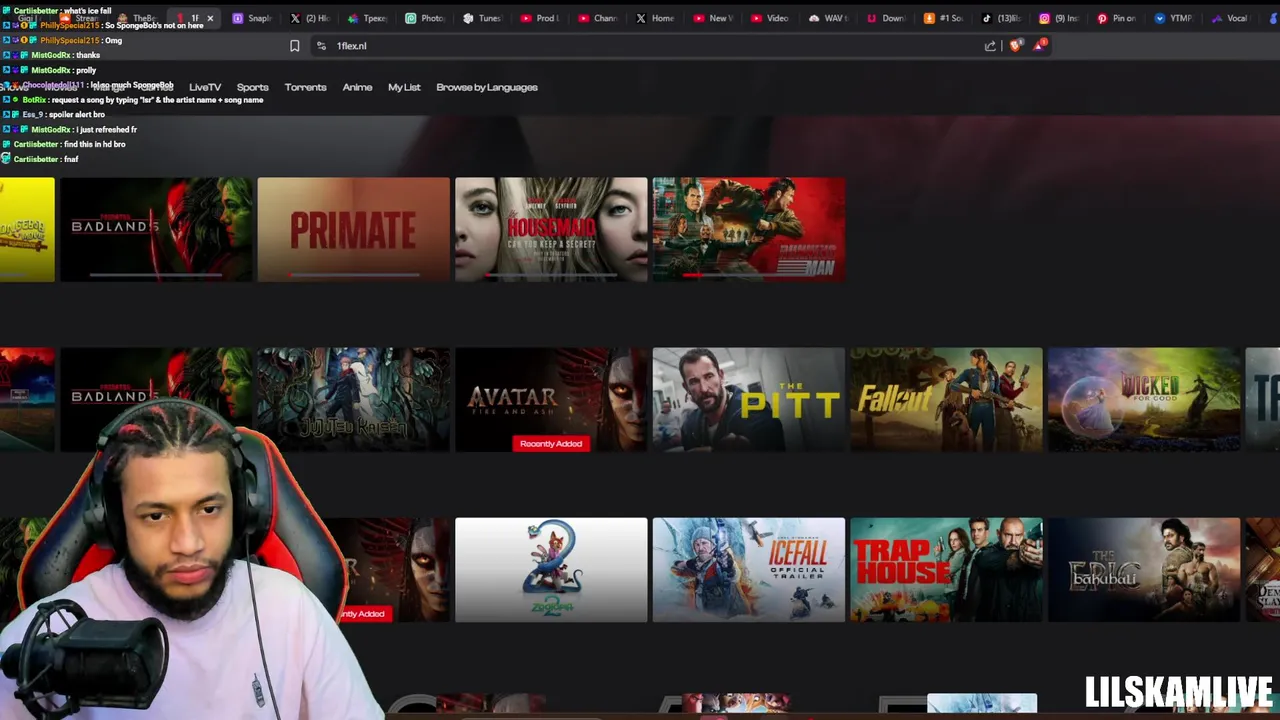Open The Pitt series card
The width and height of the screenshot is (1280, 720).
click(x=748, y=399)
